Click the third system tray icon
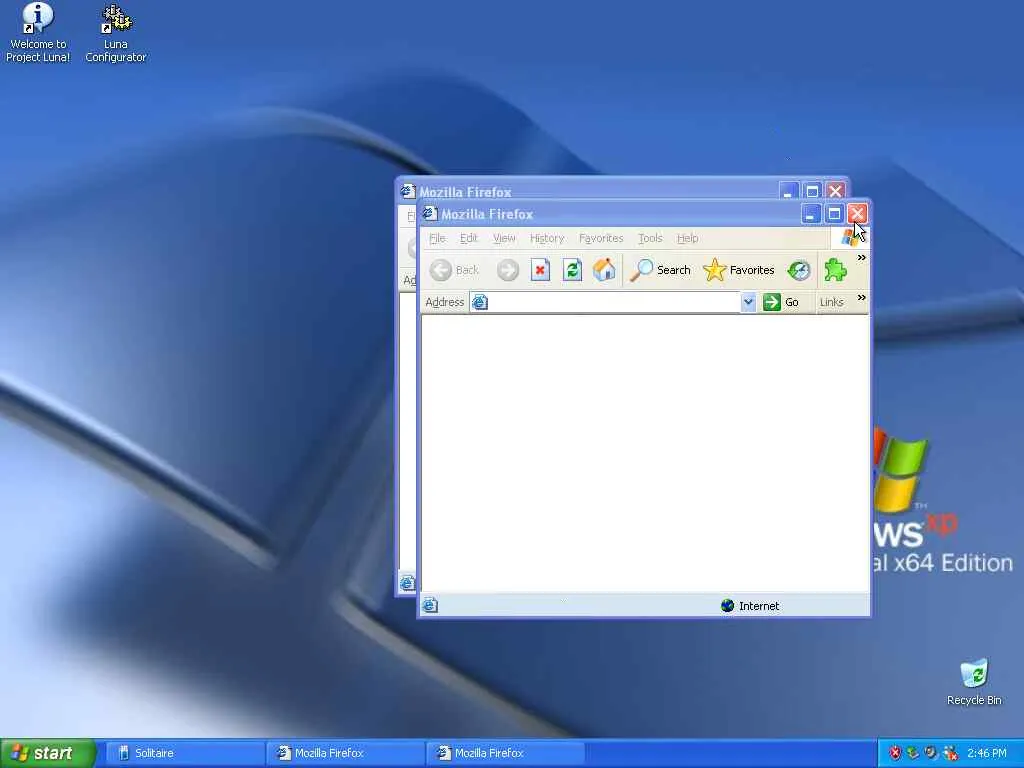Image resolution: width=1024 pixels, height=768 pixels. pyautogui.click(x=931, y=753)
